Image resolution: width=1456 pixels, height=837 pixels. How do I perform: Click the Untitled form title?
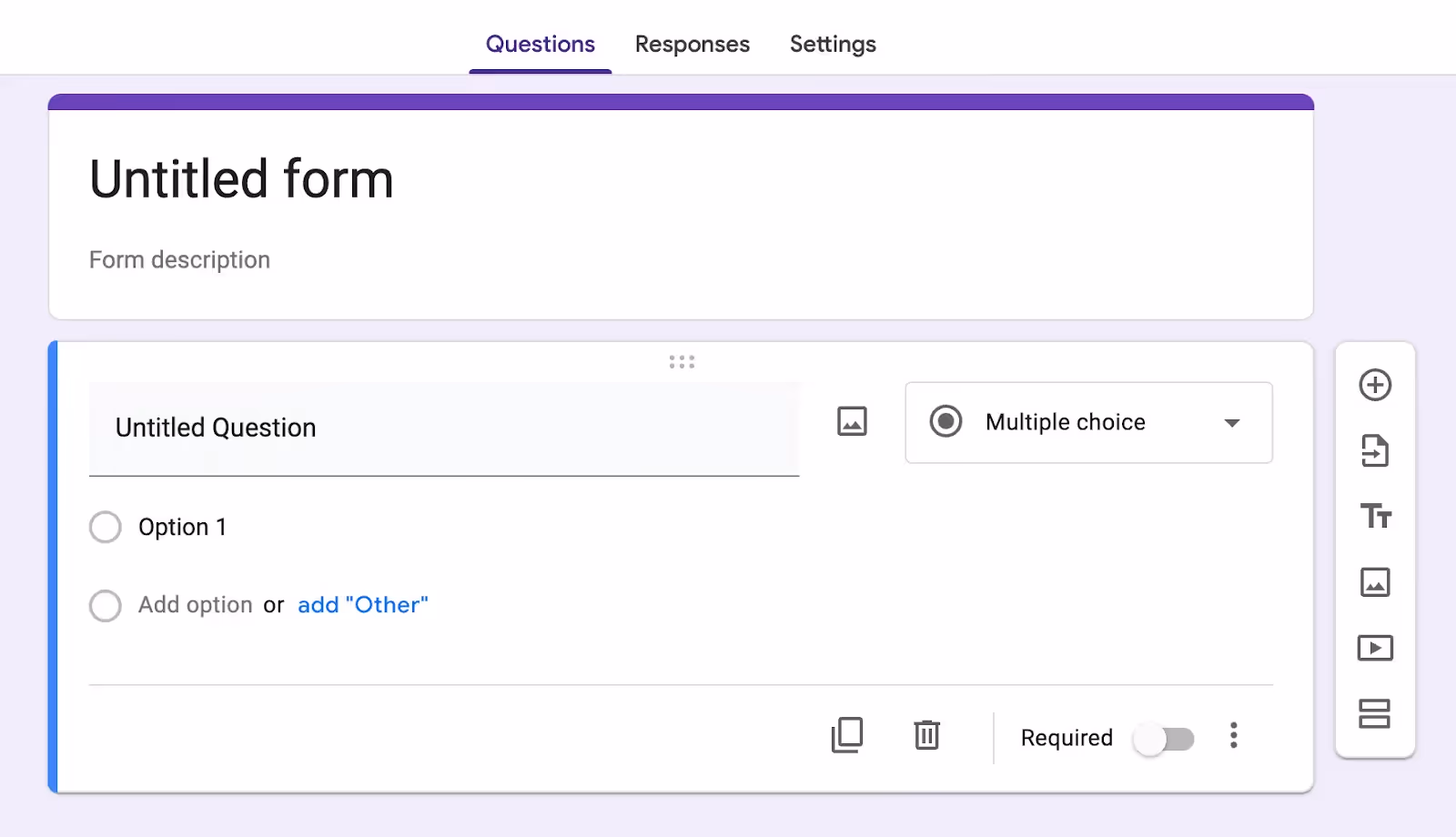pyautogui.click(x=242, y=178)
